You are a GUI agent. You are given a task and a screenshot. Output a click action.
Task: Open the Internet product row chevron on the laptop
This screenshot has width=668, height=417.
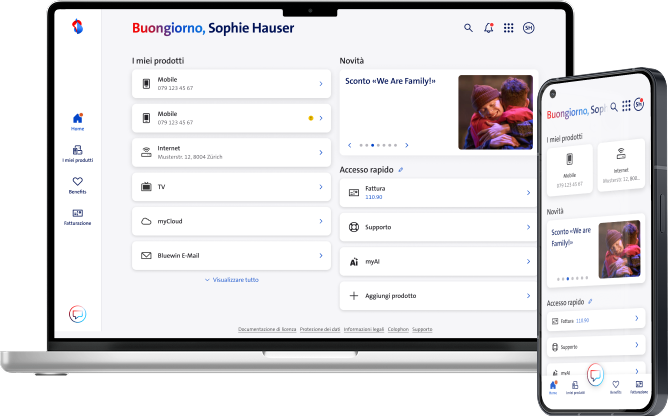320,153
